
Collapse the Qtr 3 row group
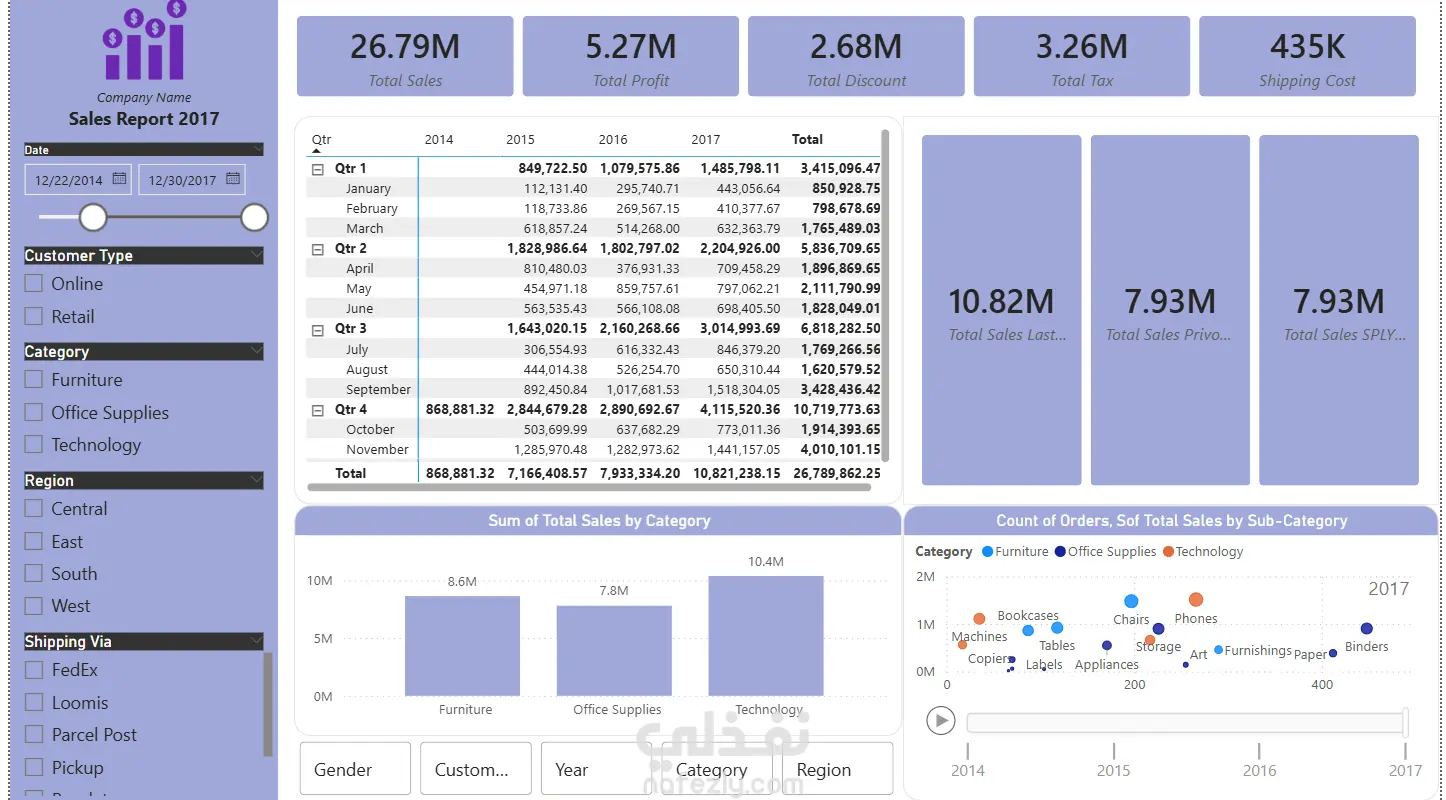tap(318, 329)
